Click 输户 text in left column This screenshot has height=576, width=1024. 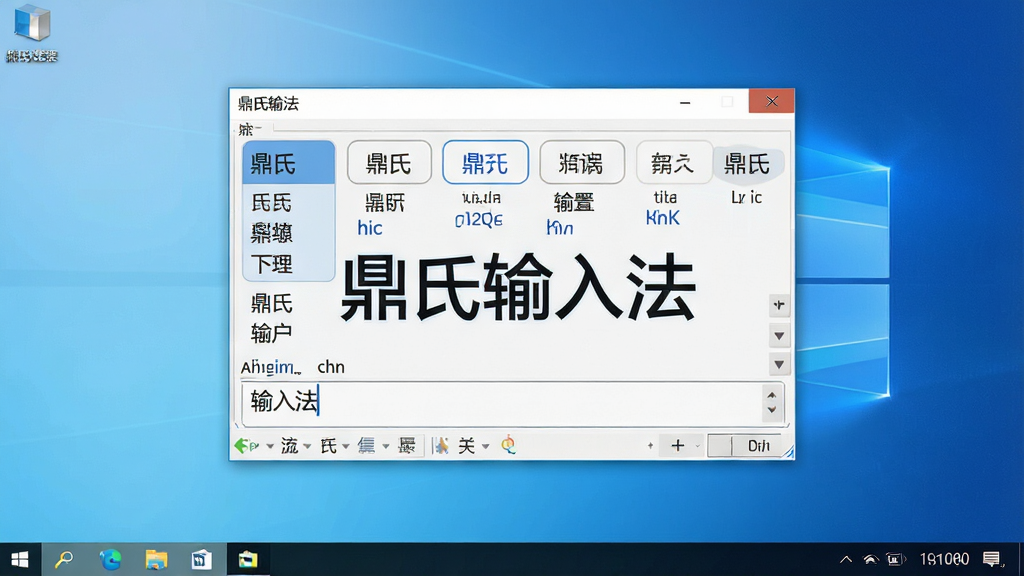(272, 334)
